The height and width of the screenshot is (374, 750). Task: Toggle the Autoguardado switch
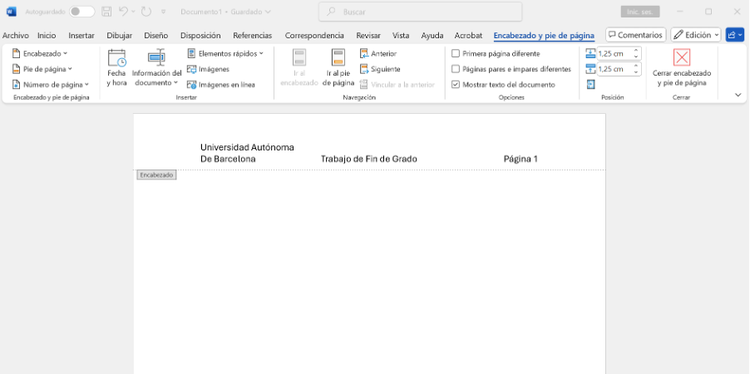(82, 11)
